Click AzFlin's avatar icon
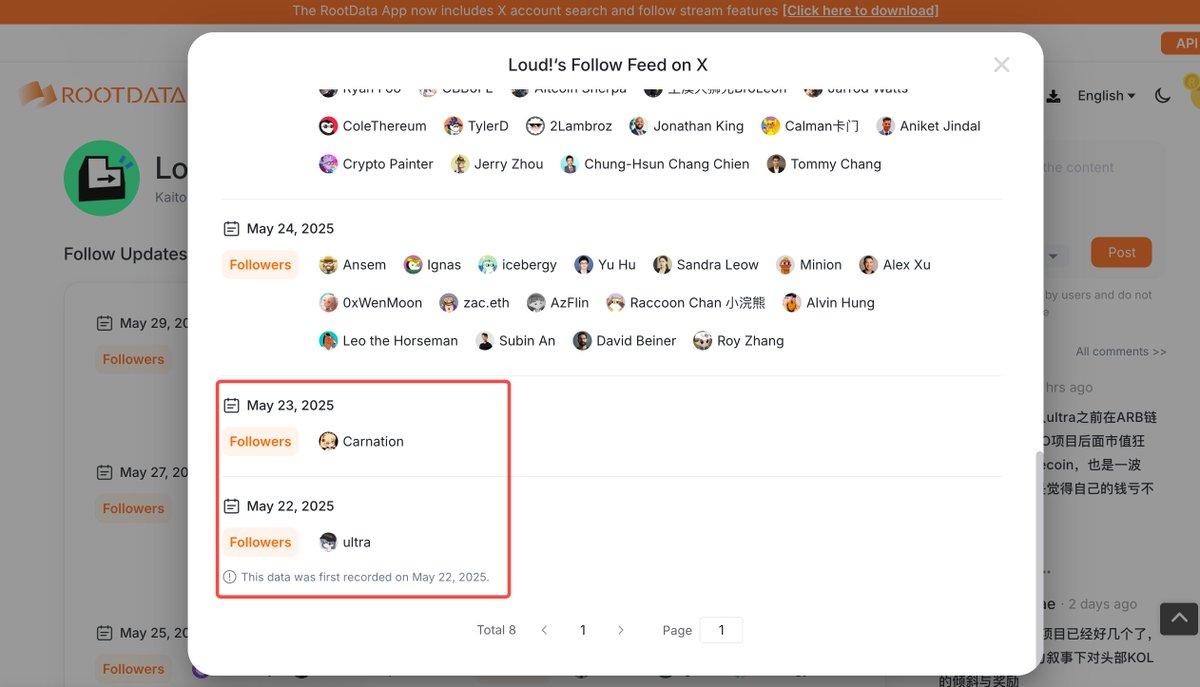Screen dimensions: 1200x687 click(x=536, y=303)
